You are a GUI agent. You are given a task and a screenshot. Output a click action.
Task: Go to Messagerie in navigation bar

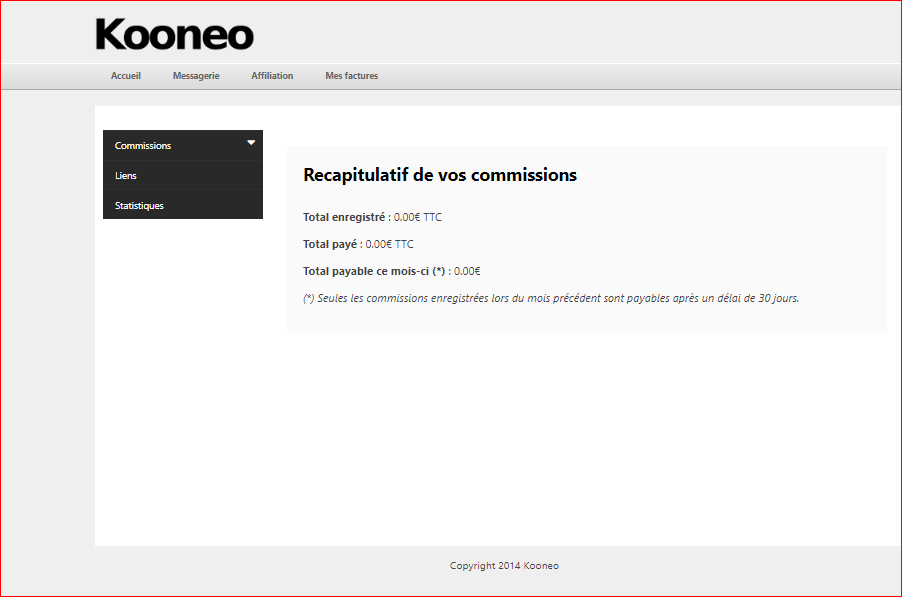pos(196,76)
